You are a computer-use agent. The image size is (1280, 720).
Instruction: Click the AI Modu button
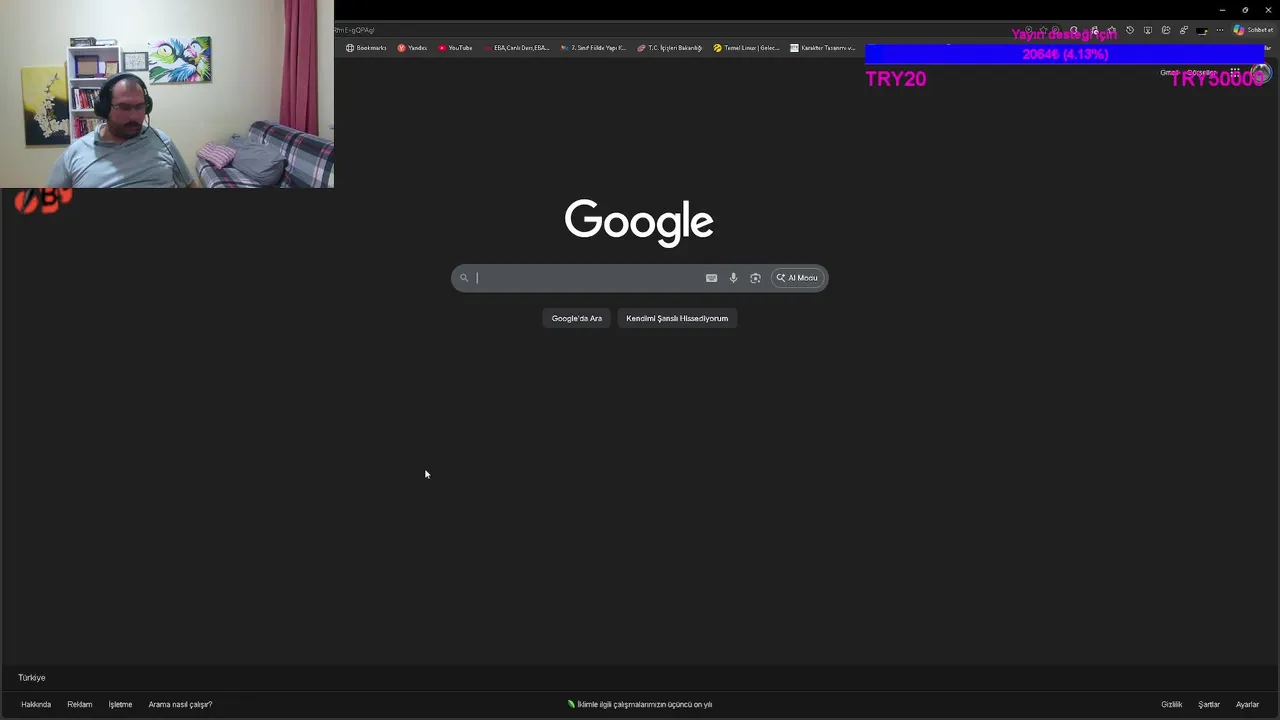coord(797,278)
